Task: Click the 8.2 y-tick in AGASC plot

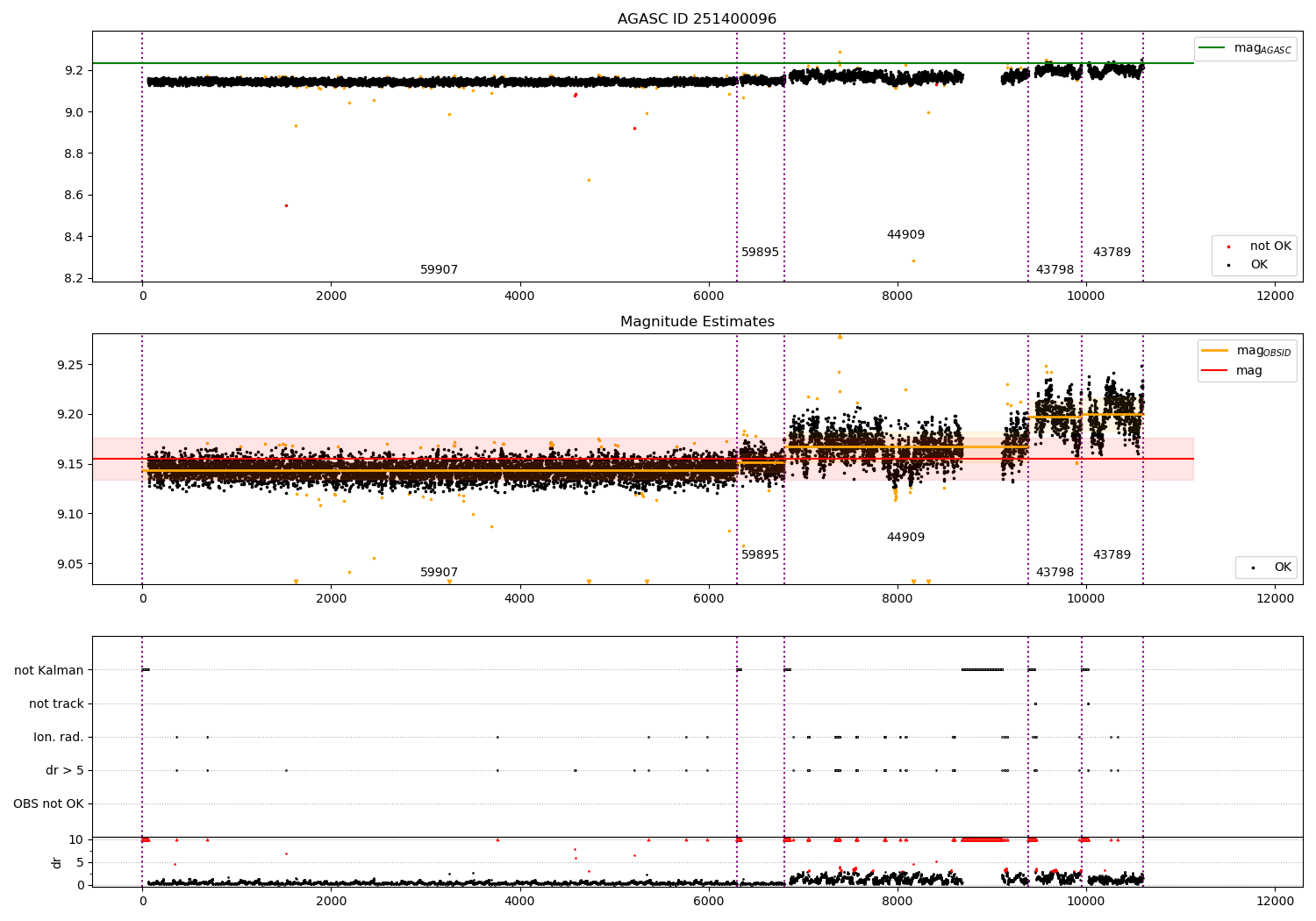Action: [x=75, y=279]
